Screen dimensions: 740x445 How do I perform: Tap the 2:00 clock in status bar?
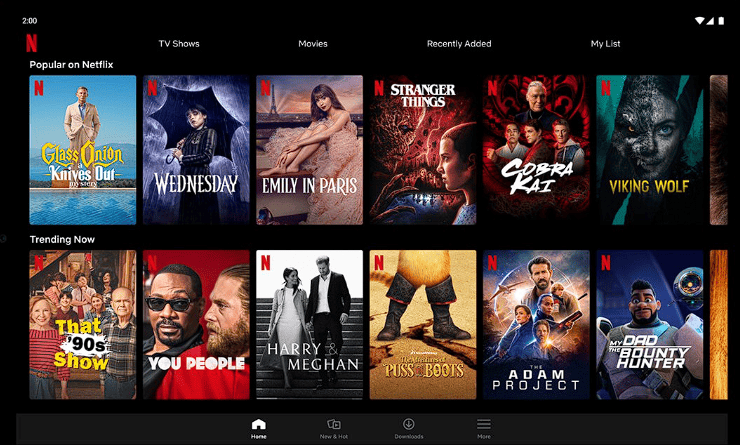(x=29, y=21)
